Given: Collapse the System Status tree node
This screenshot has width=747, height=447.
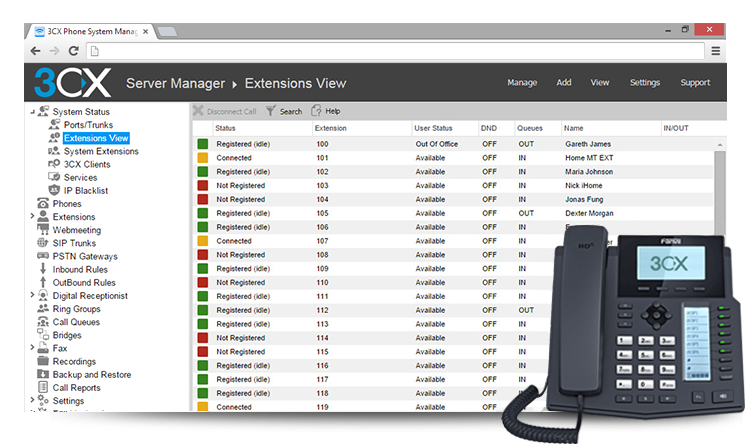Looking at the screenshot, I should pyautogui.click(x=32, y=112).
